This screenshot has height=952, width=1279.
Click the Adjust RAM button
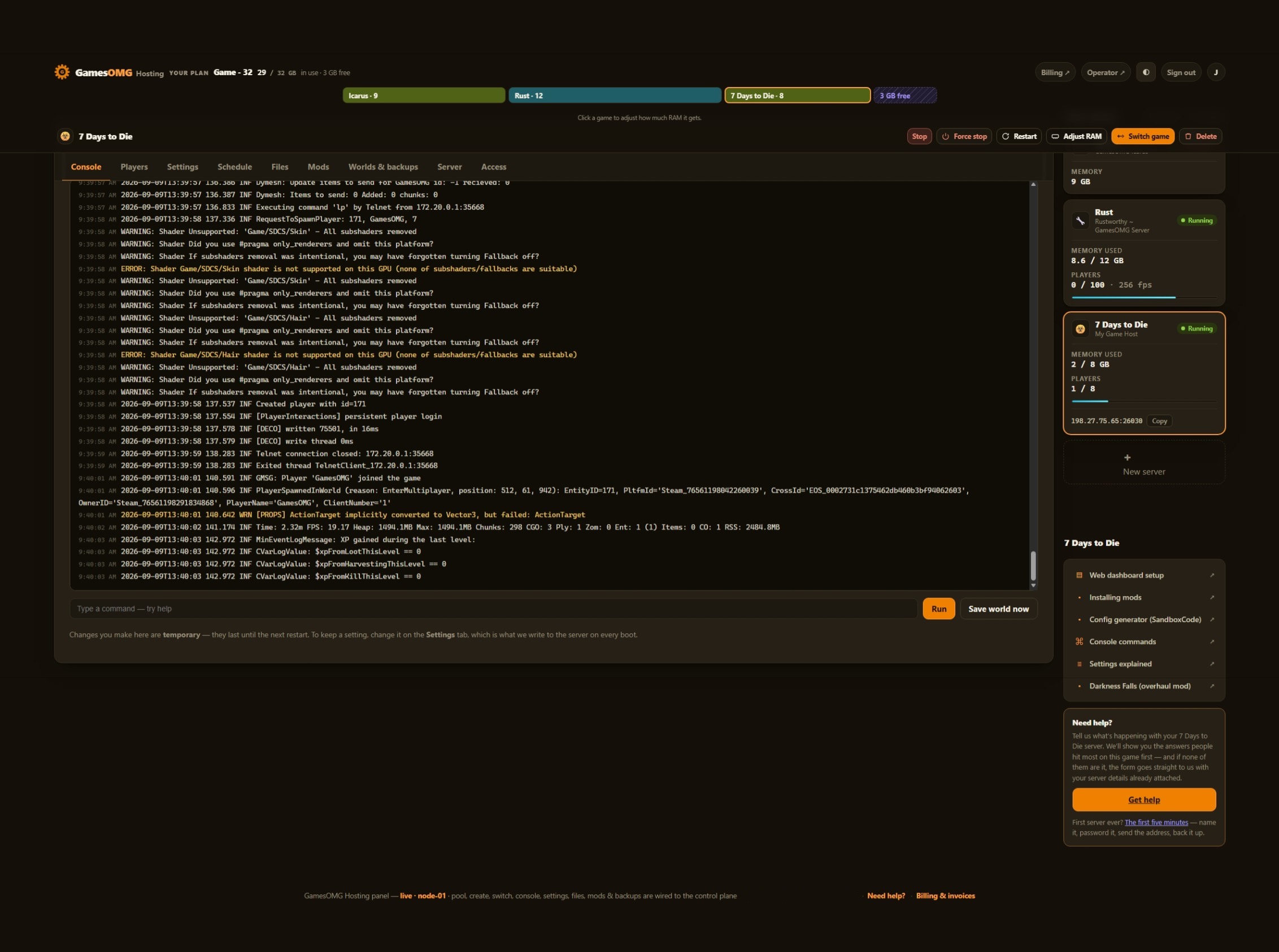(1076, 136)
